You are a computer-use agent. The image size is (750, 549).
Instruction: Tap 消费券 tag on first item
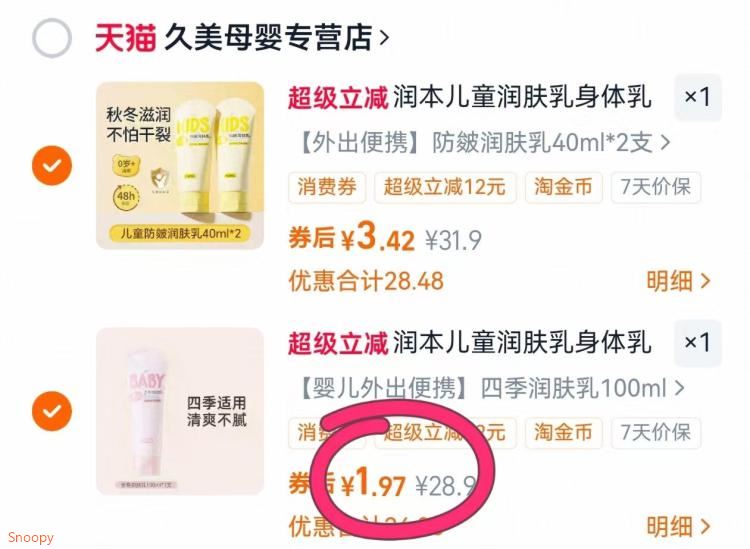[x=327, y=187]
